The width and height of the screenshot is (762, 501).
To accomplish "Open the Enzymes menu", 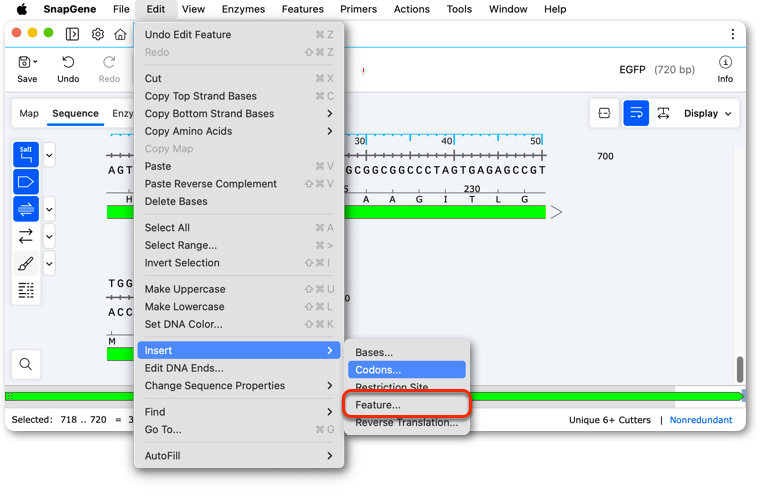I will point(243,9).
